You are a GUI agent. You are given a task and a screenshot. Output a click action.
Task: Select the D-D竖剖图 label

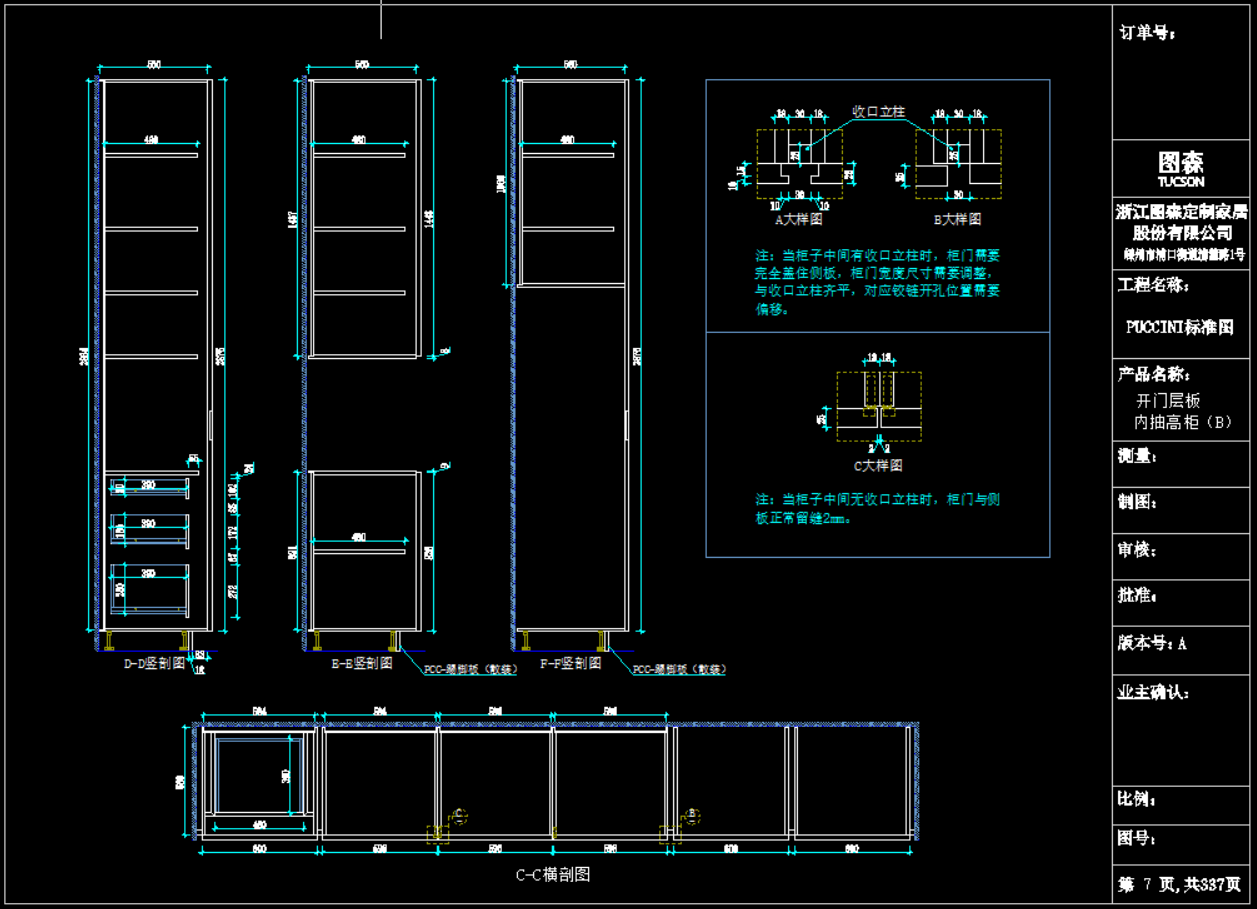pos(154,663)
